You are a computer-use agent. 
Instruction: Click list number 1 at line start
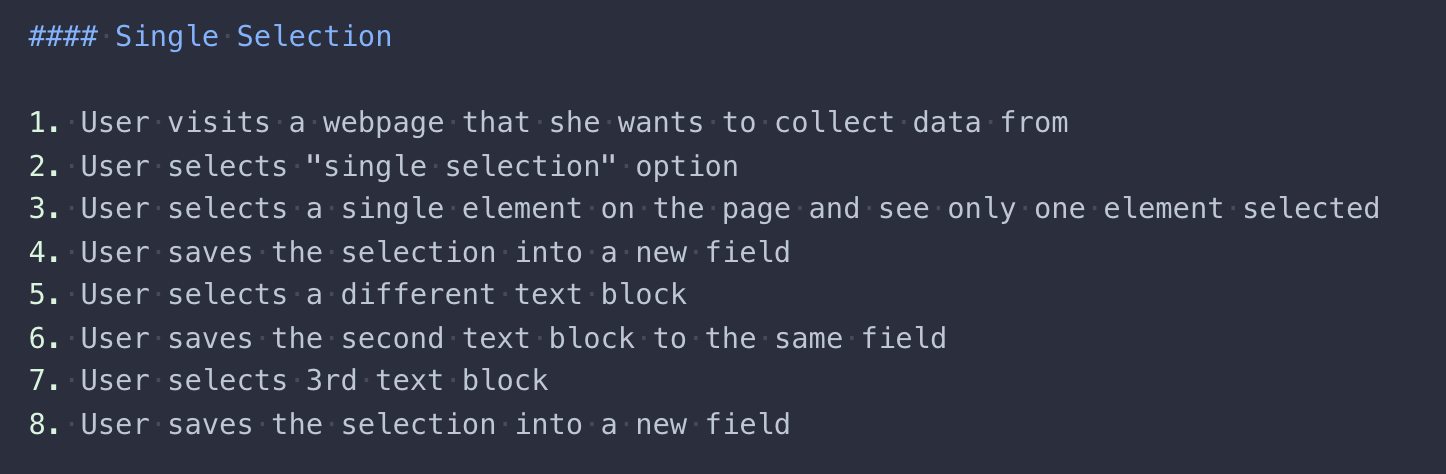coord(45,123)
